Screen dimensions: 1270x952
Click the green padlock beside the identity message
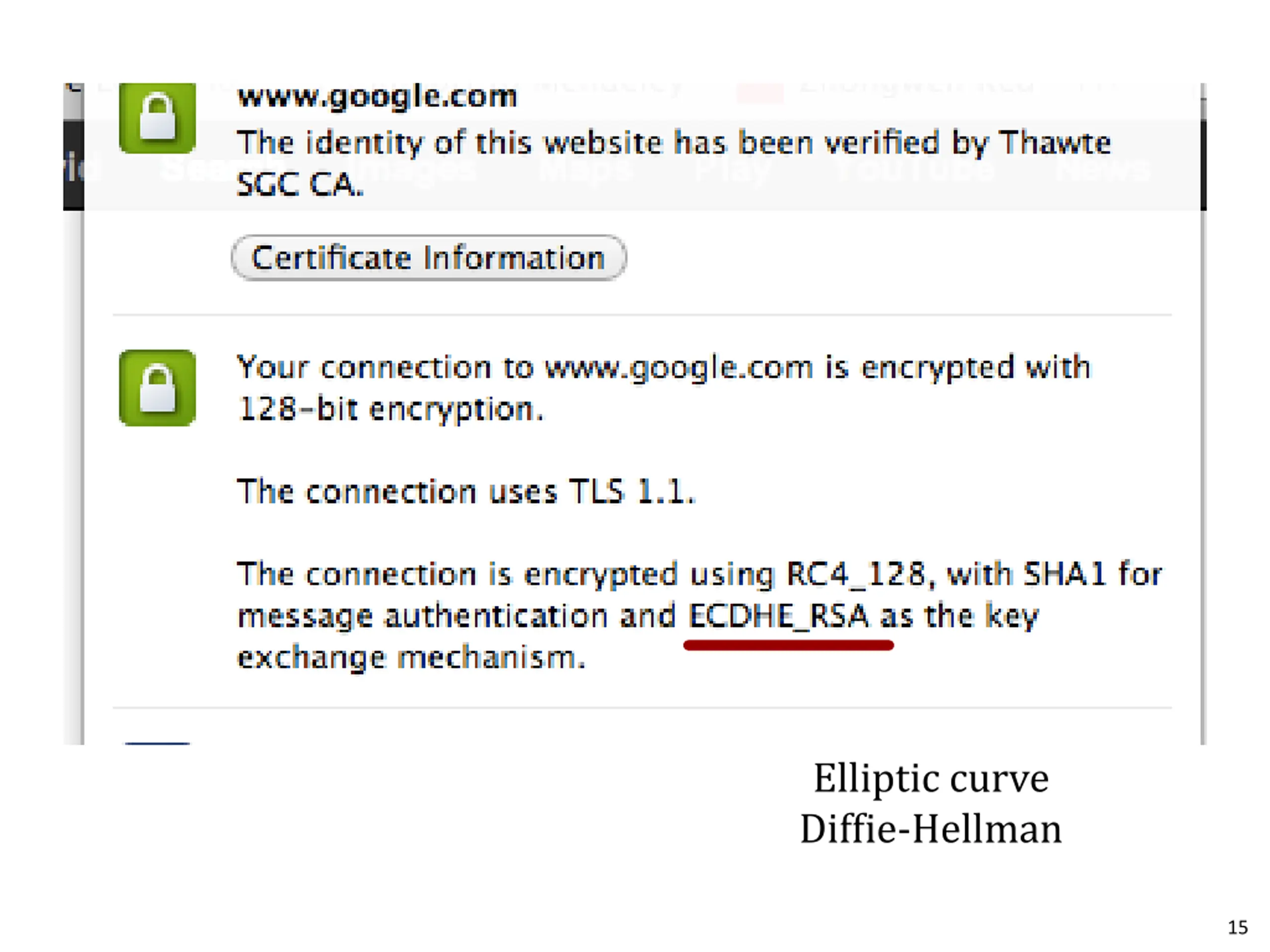click(157, 118)
